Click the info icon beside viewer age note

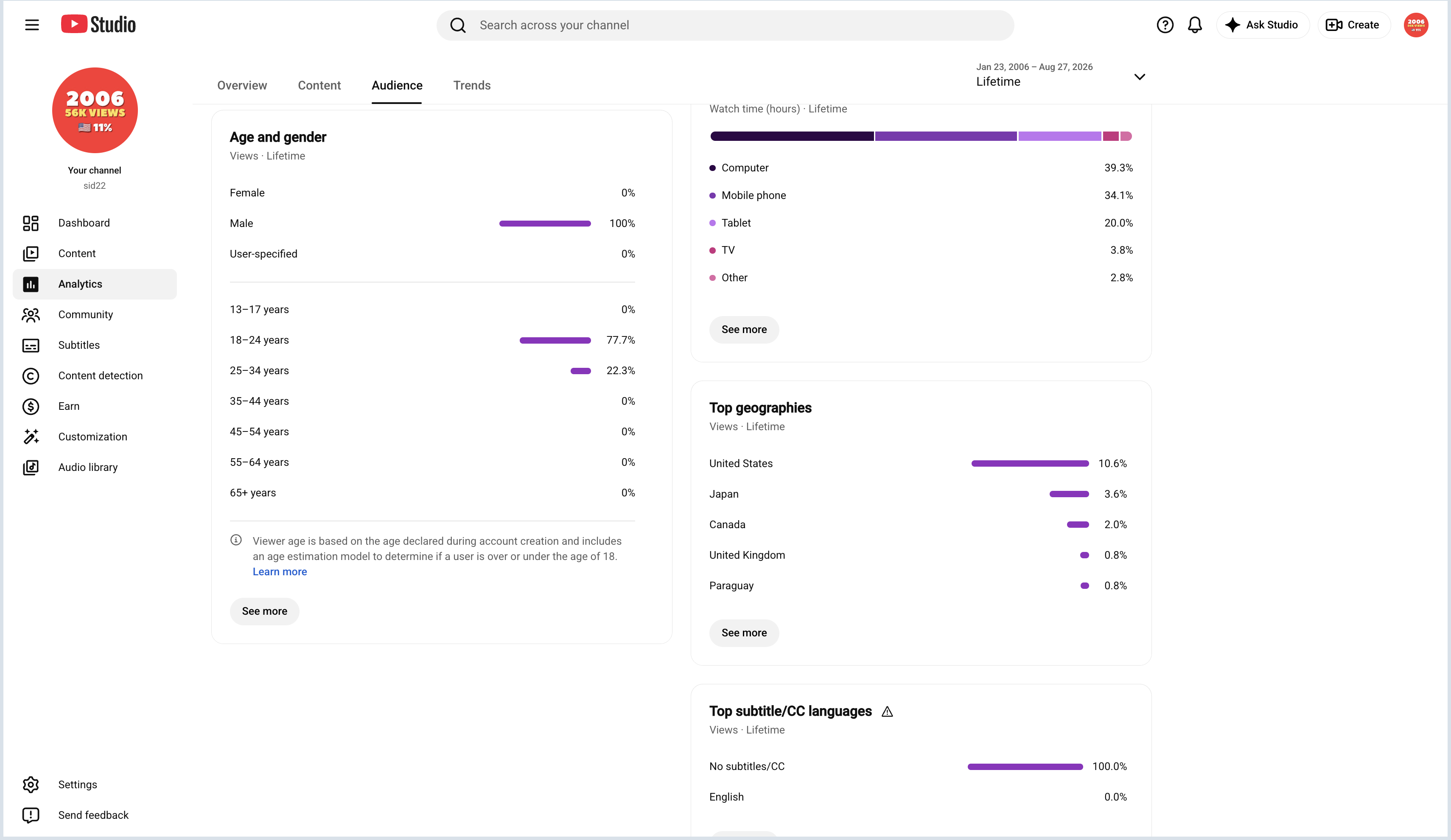pos(236,540)
